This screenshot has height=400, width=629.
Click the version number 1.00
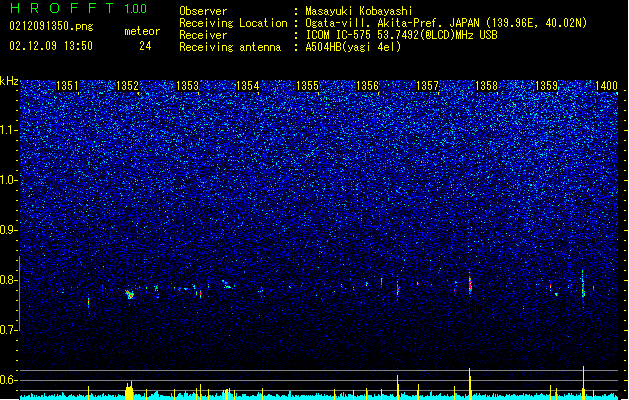136,9
